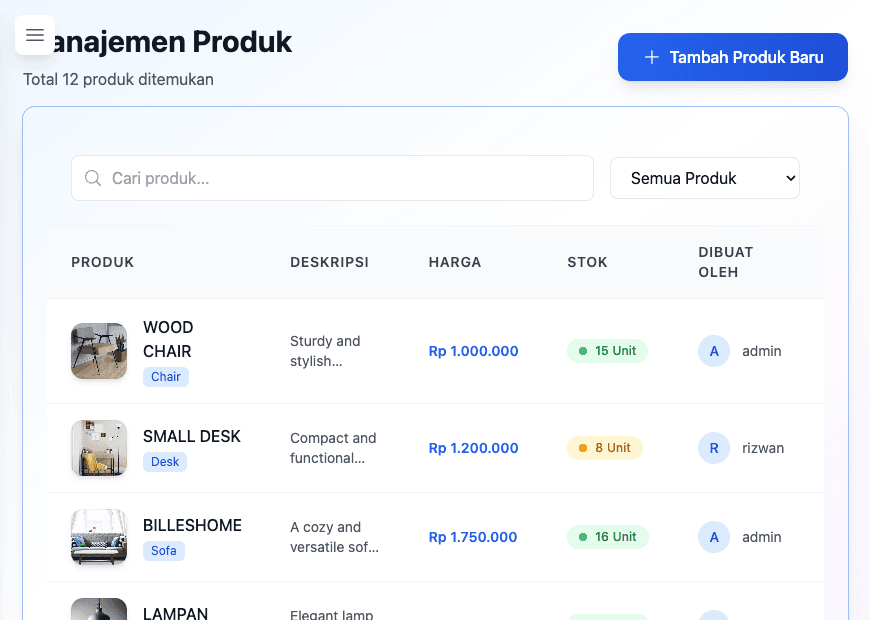This screenshot has height=620, width=870.
Task: Click price Rp 1.200.000
Action: pyautogui.click(x=473, y=448)
